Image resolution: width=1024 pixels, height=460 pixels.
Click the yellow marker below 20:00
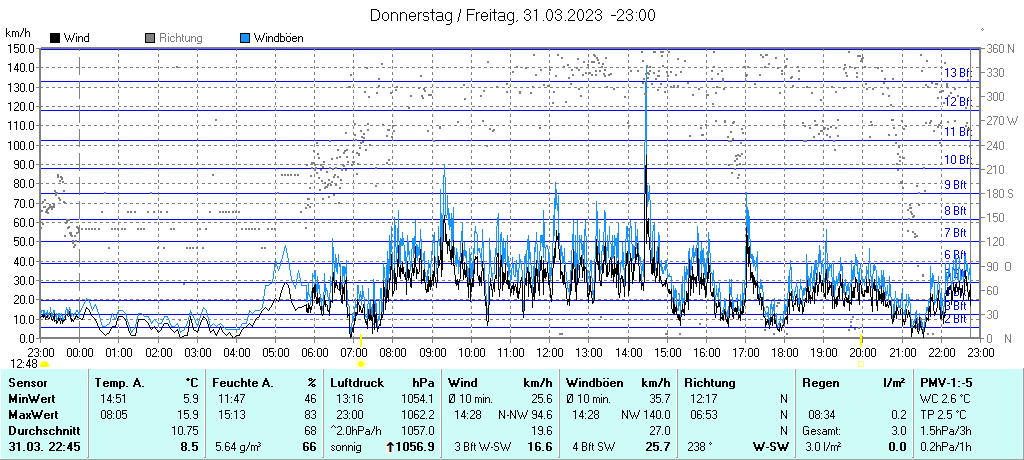tap(861, 364)
